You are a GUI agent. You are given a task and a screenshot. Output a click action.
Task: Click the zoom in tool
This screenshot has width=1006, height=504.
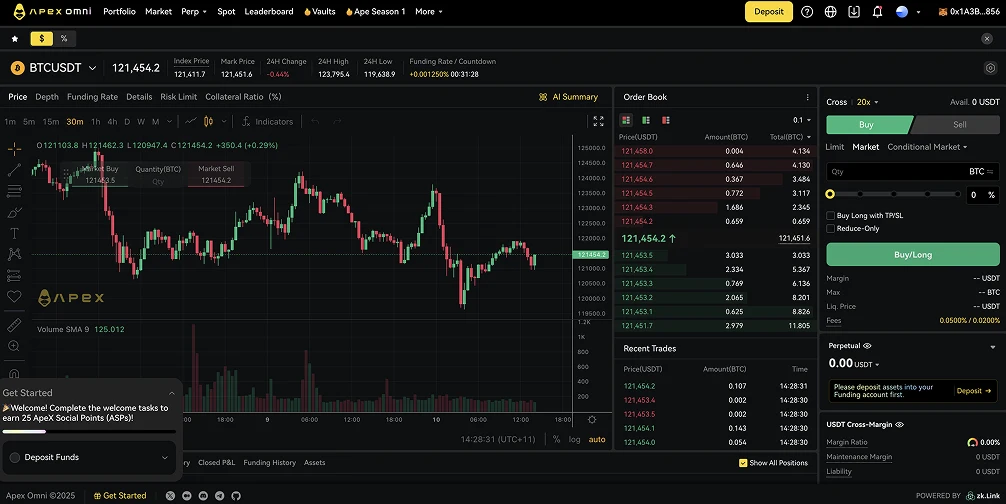point(14,346)
